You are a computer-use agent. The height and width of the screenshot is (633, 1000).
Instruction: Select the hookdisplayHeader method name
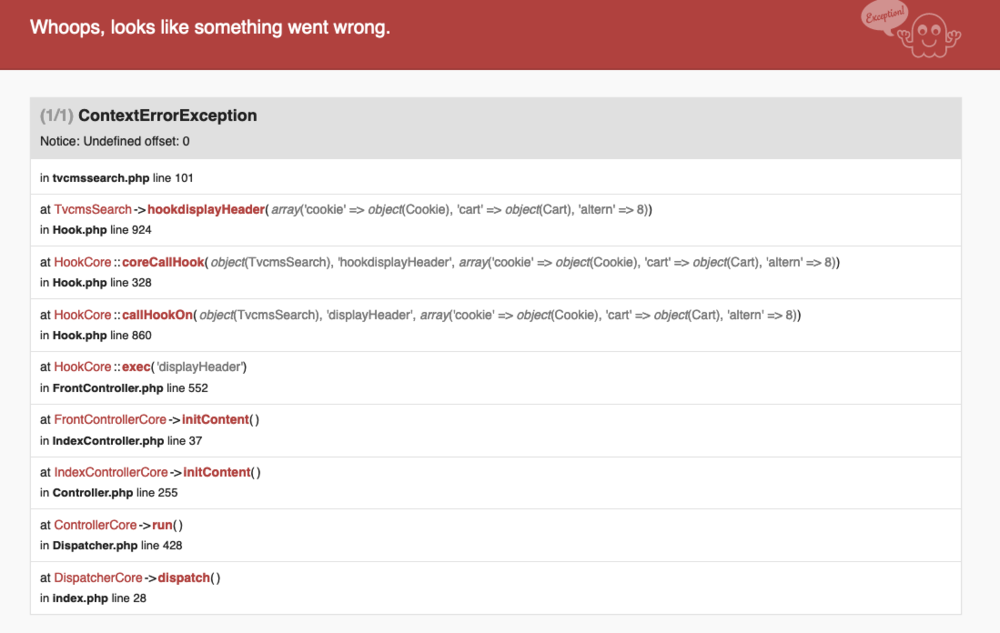click(x=206, y=209)
